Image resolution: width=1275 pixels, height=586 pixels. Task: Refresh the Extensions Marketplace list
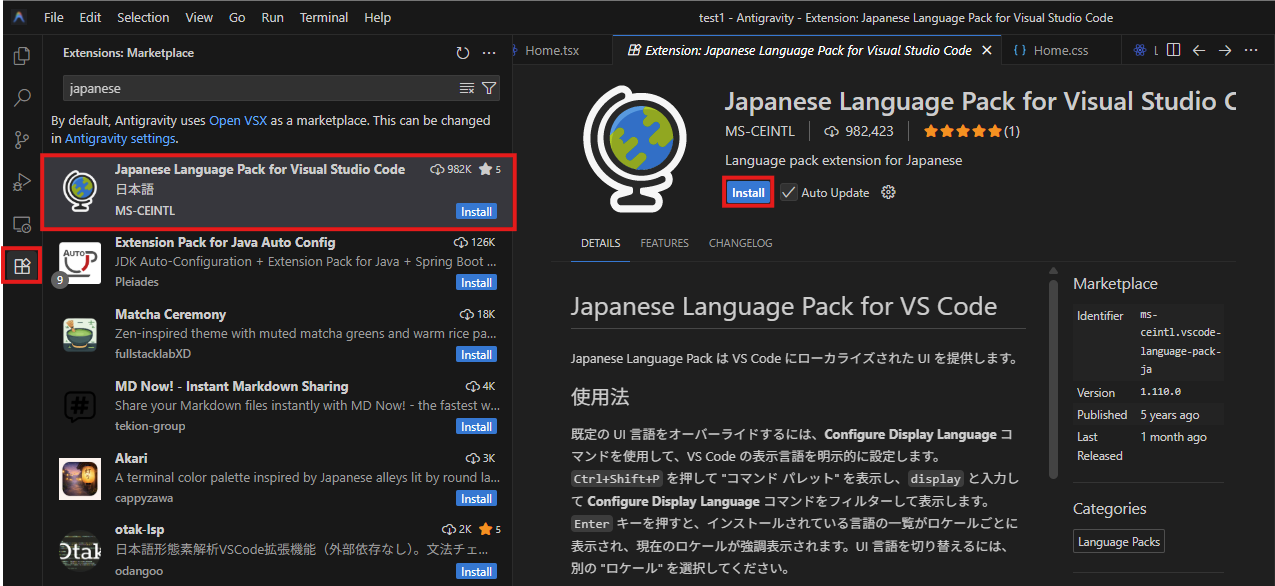point(462,53)
